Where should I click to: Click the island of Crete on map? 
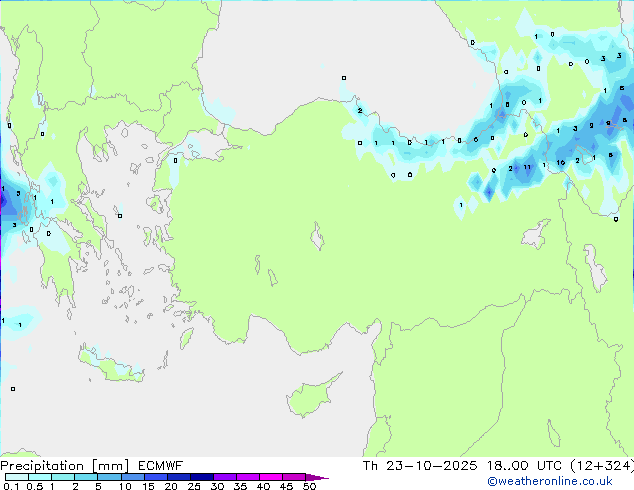[x=111, y=365]
